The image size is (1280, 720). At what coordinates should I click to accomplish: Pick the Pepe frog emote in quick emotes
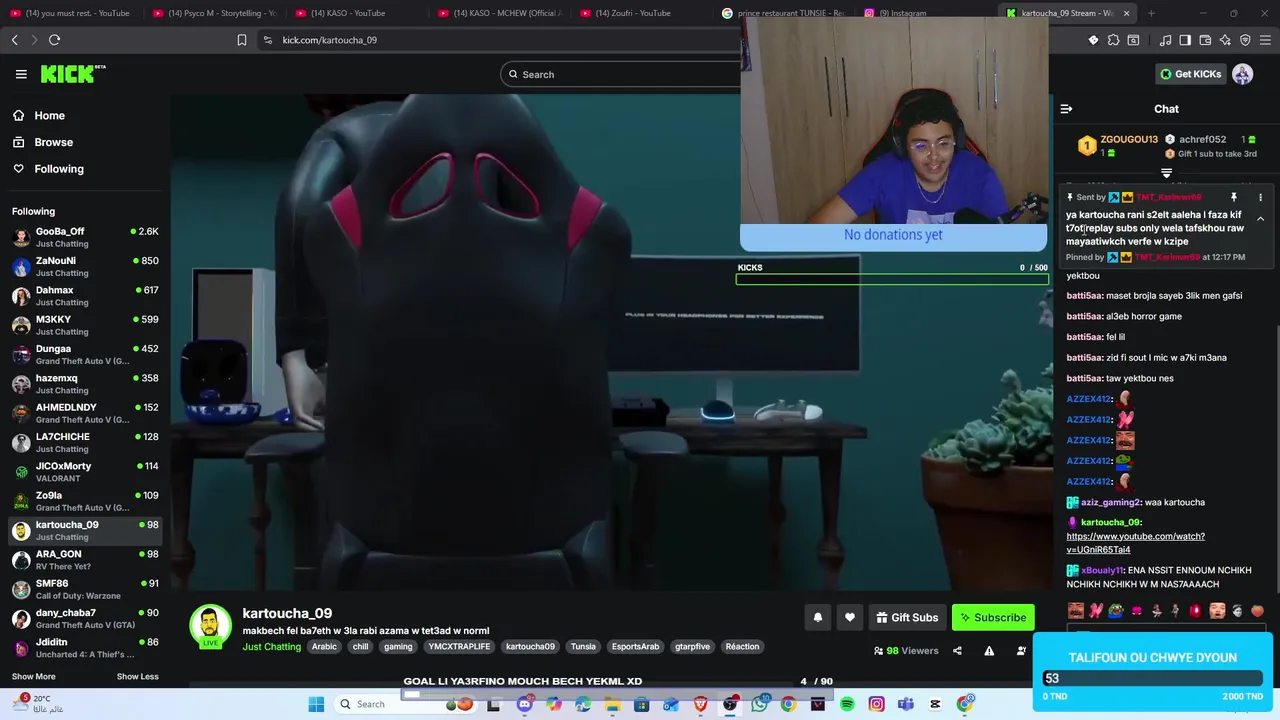point(1116,611)
